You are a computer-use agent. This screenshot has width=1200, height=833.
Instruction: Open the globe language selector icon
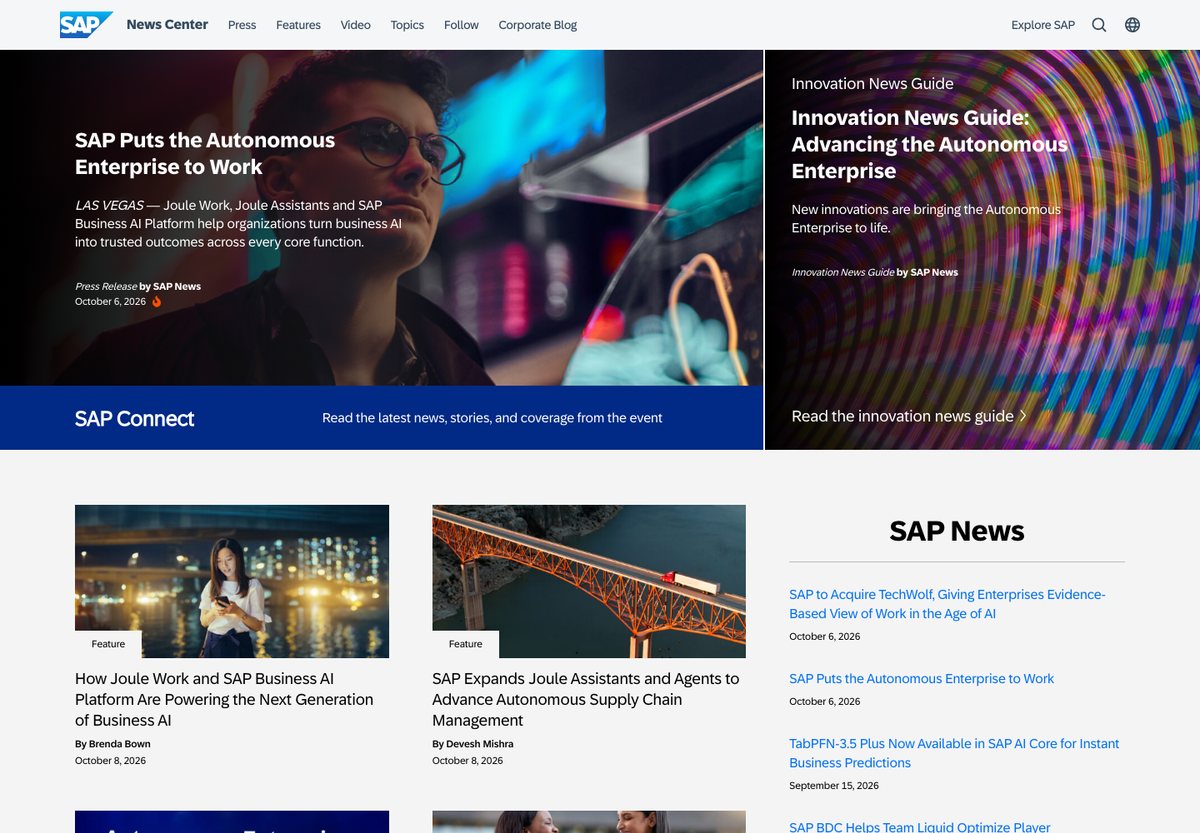point(1132,25)
